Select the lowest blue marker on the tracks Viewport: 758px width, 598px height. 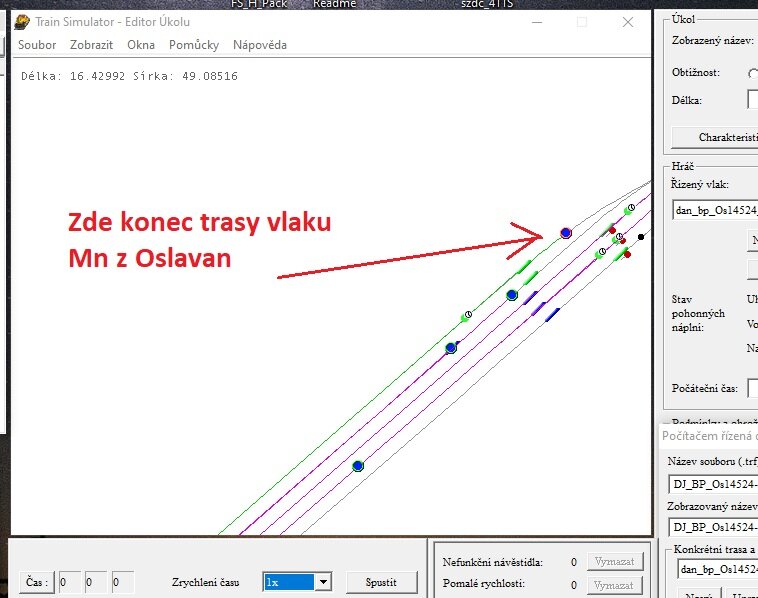pyautogui.click(x=358, y=466)
